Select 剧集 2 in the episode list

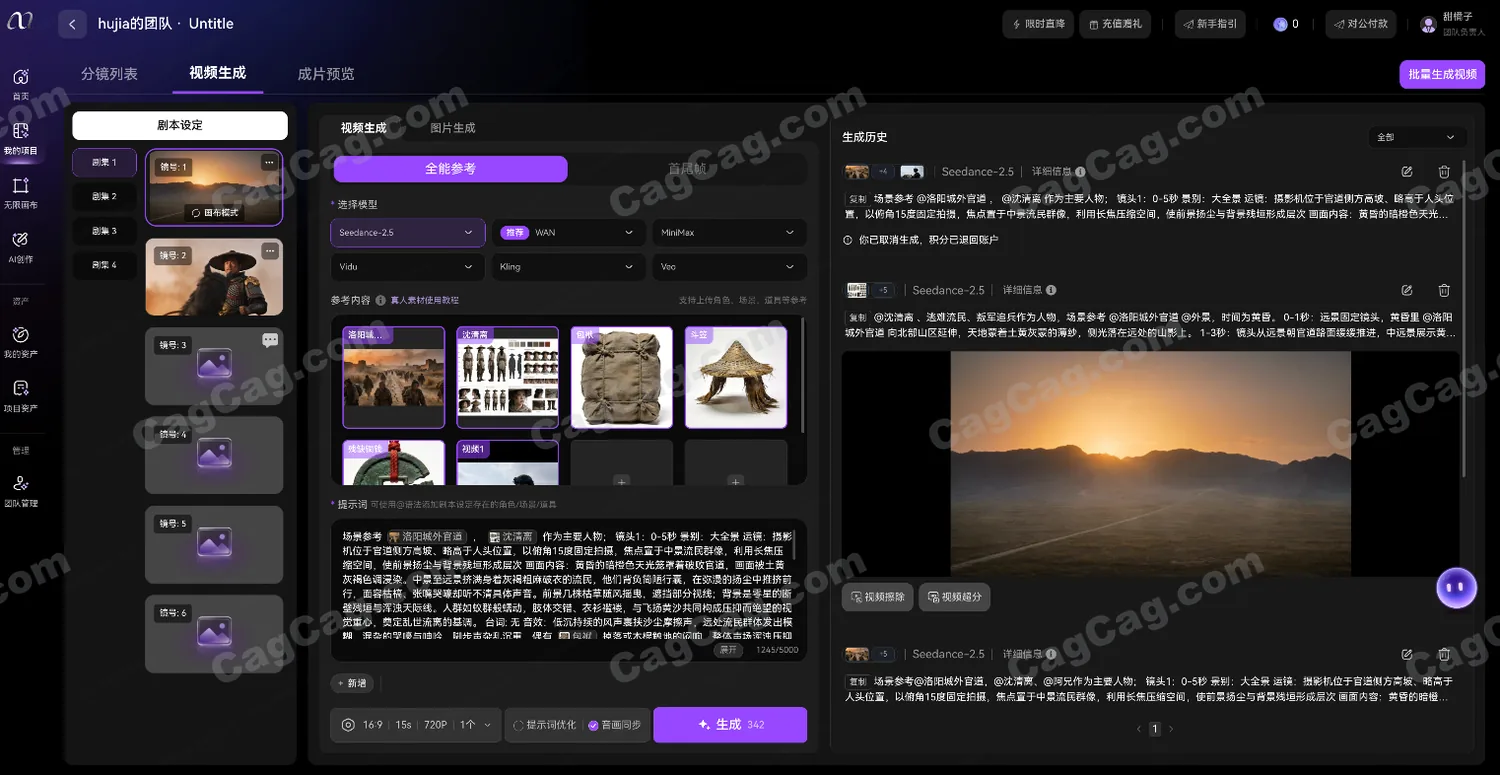click(x=104, y=196)
